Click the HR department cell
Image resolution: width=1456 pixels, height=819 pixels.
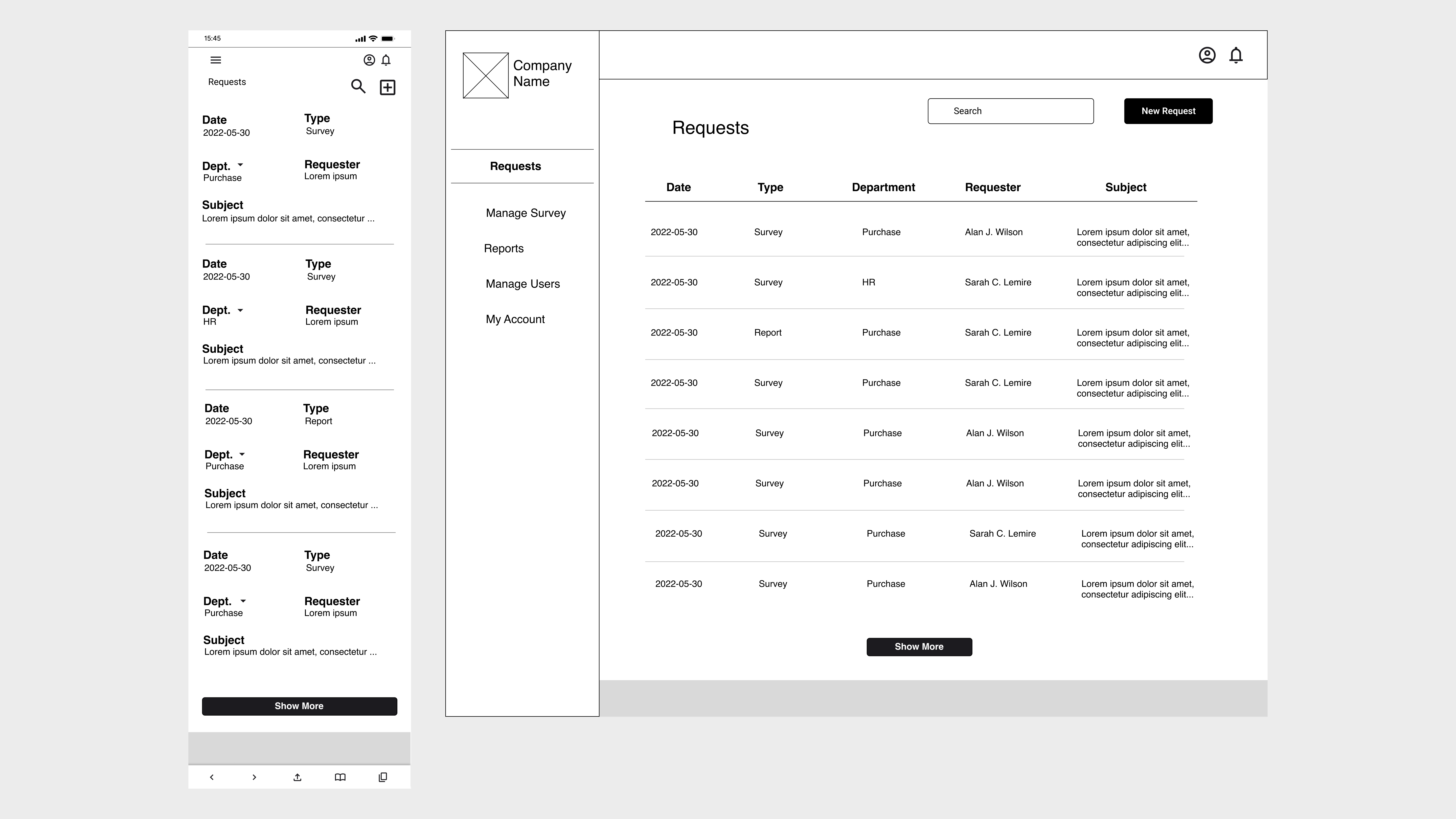click(x=869, y=282)
